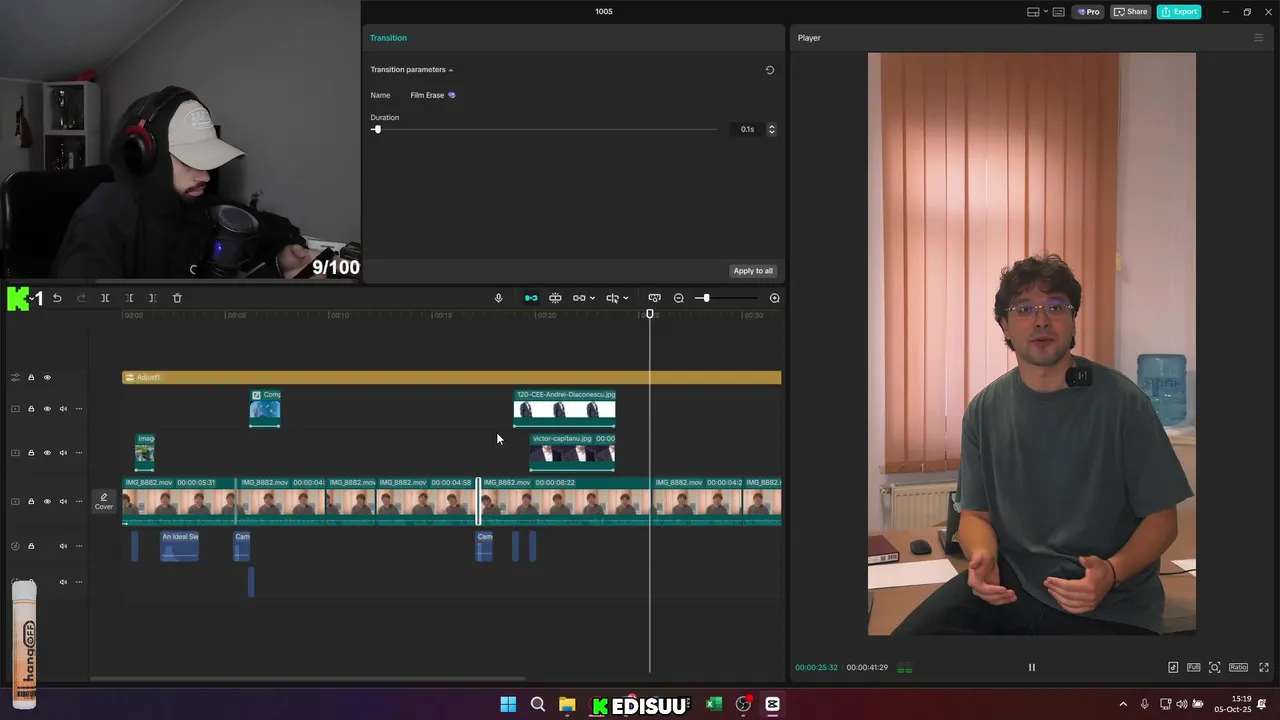Select the Split tool in the timeline toolbar
The height and width of the screenshot is (720, 1280).
click(105, 298)
